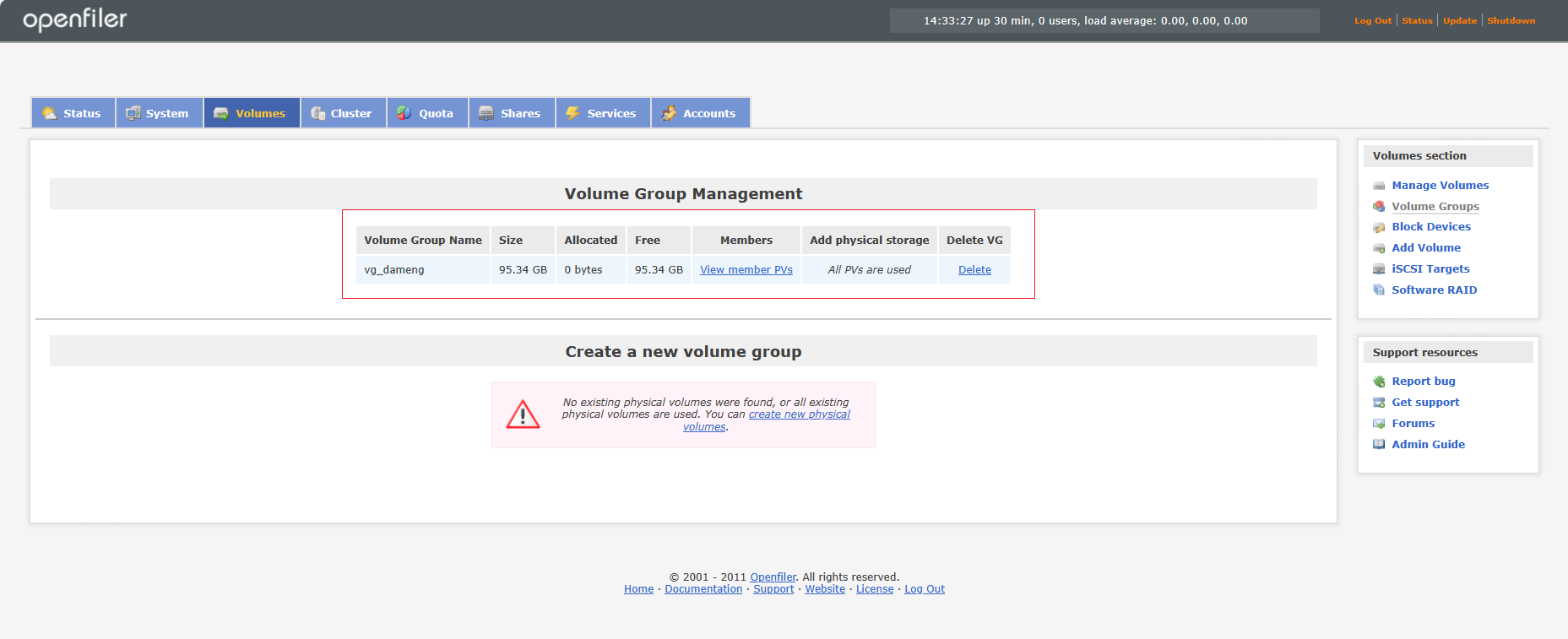
Task: Click the icon next to Add Volume
Action: click(1379, 248)
